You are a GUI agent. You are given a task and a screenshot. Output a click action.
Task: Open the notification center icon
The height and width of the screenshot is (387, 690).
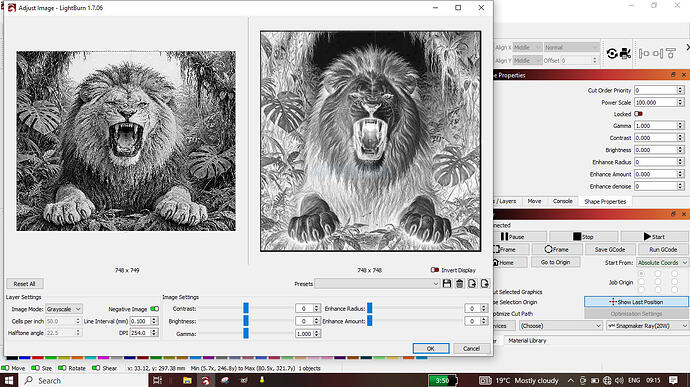[673, 380]
